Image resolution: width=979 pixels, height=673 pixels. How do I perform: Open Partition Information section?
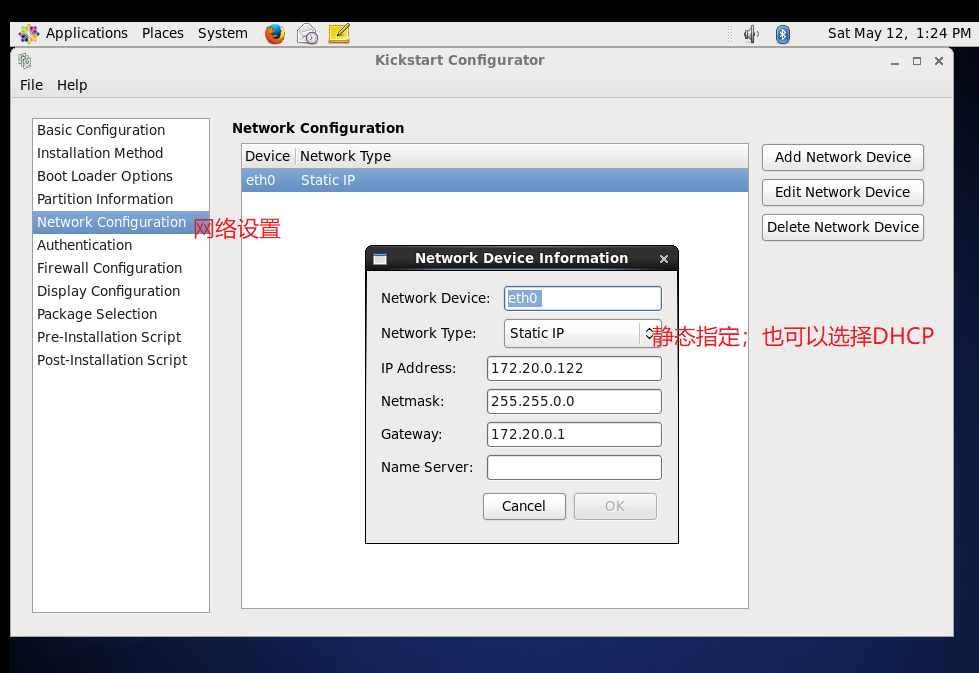click(x=121, y=199)
